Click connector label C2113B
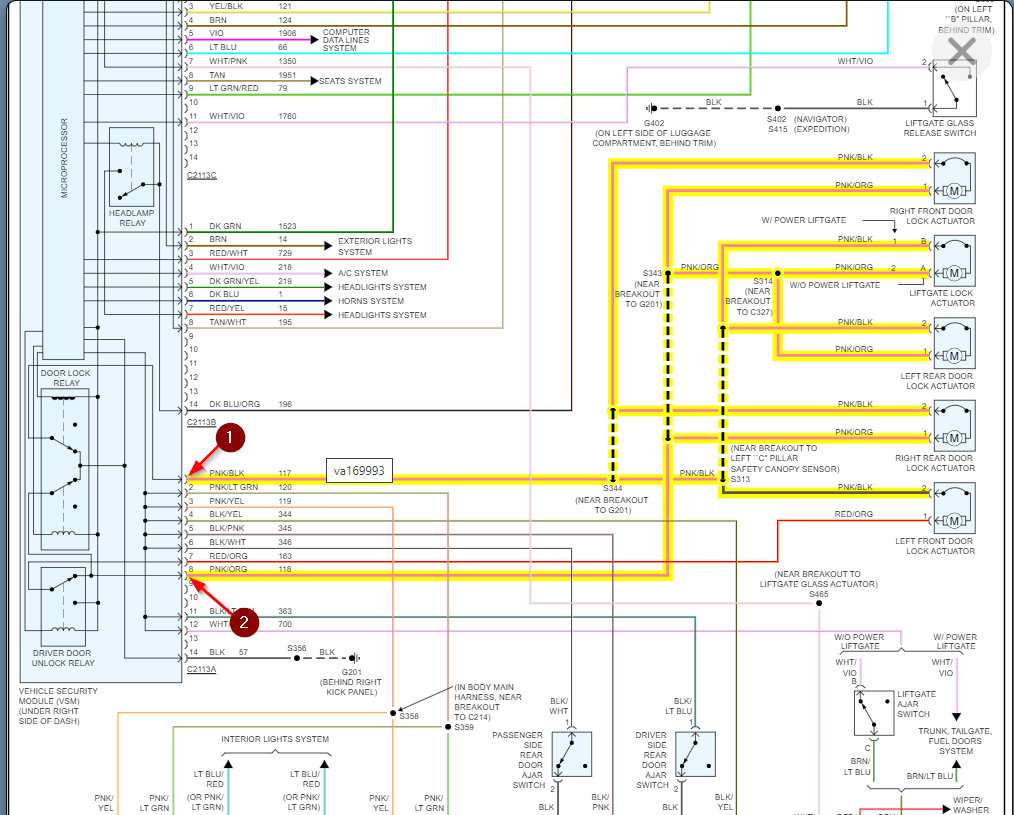 click(x=201, y=422)
